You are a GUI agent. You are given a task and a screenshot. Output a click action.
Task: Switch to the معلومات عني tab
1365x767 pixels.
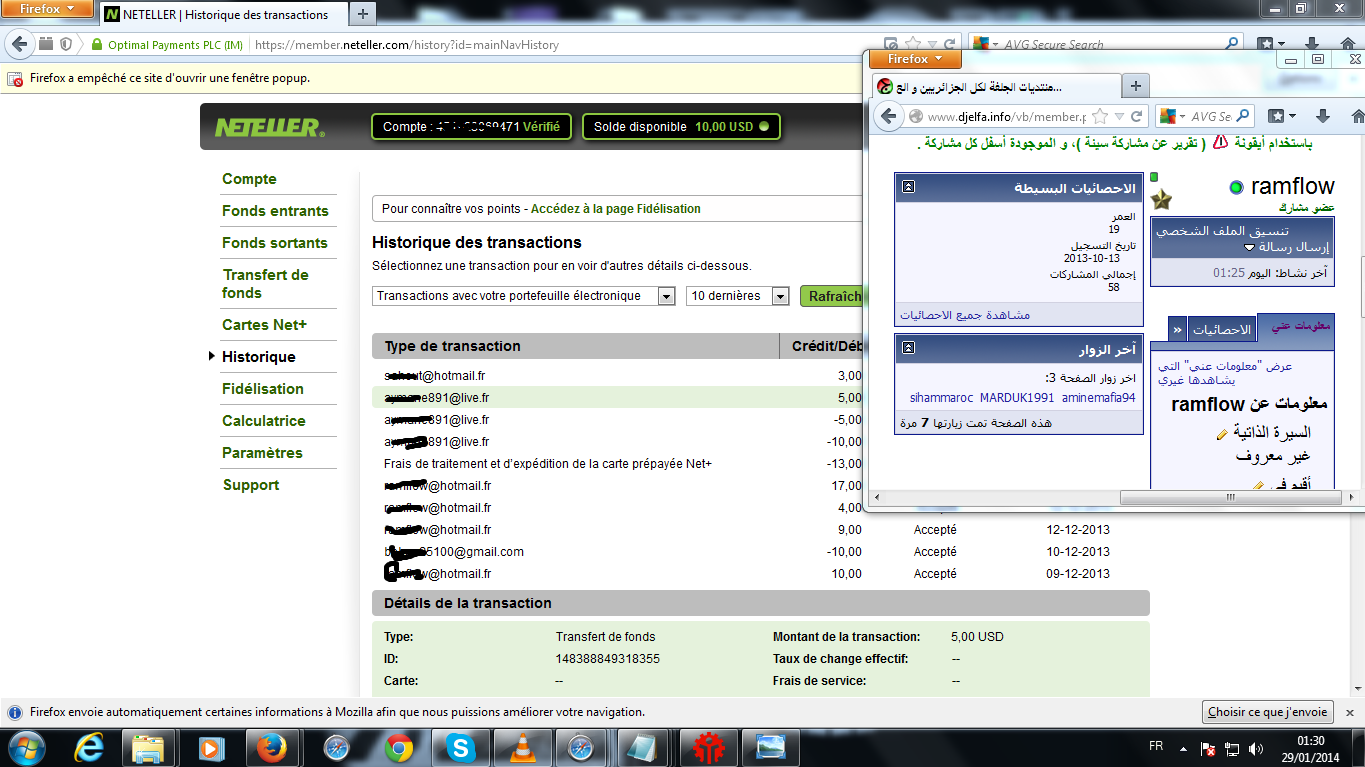click(1297, 329)
